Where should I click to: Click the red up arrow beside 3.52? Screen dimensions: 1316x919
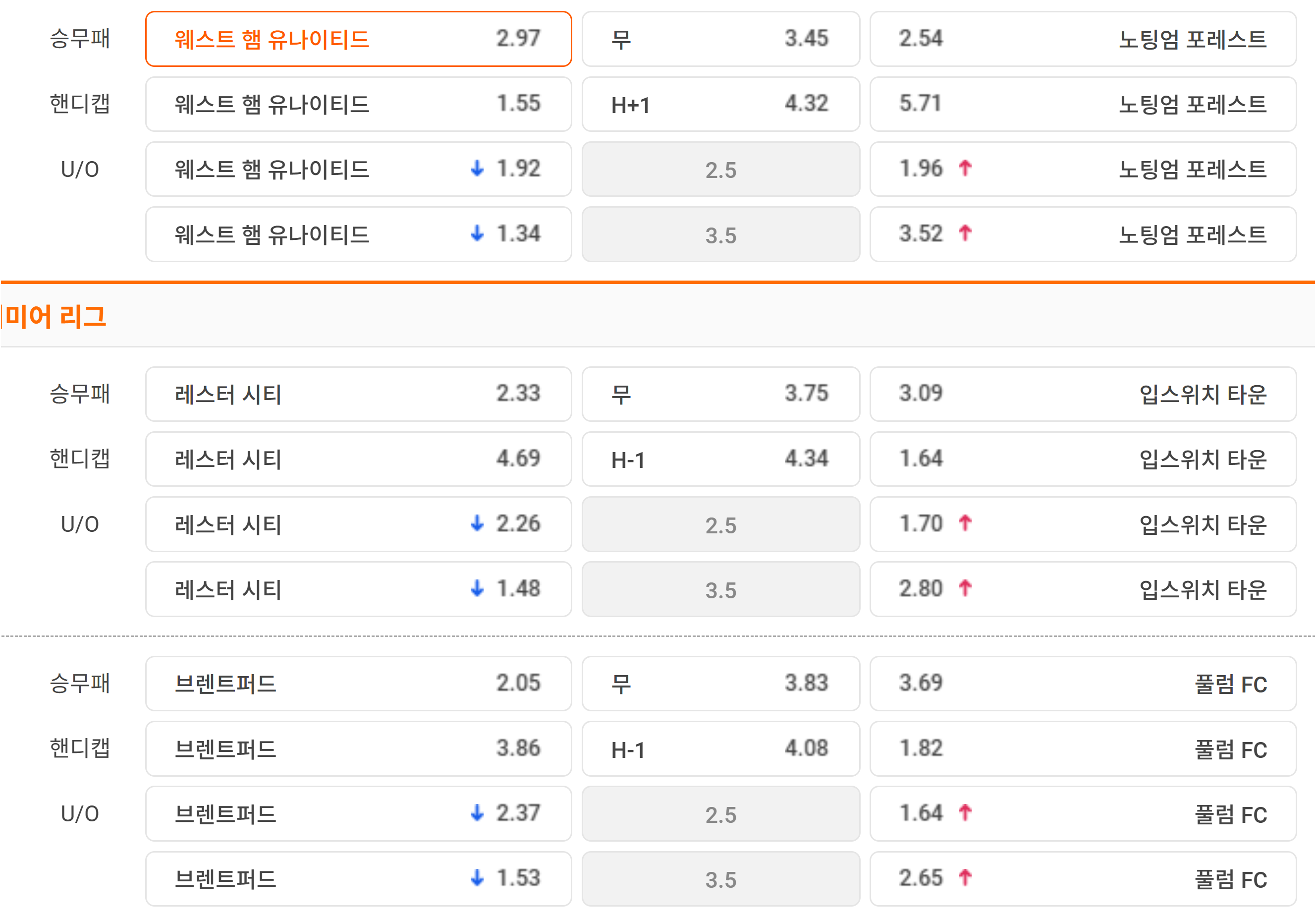(x=965, y=233)
